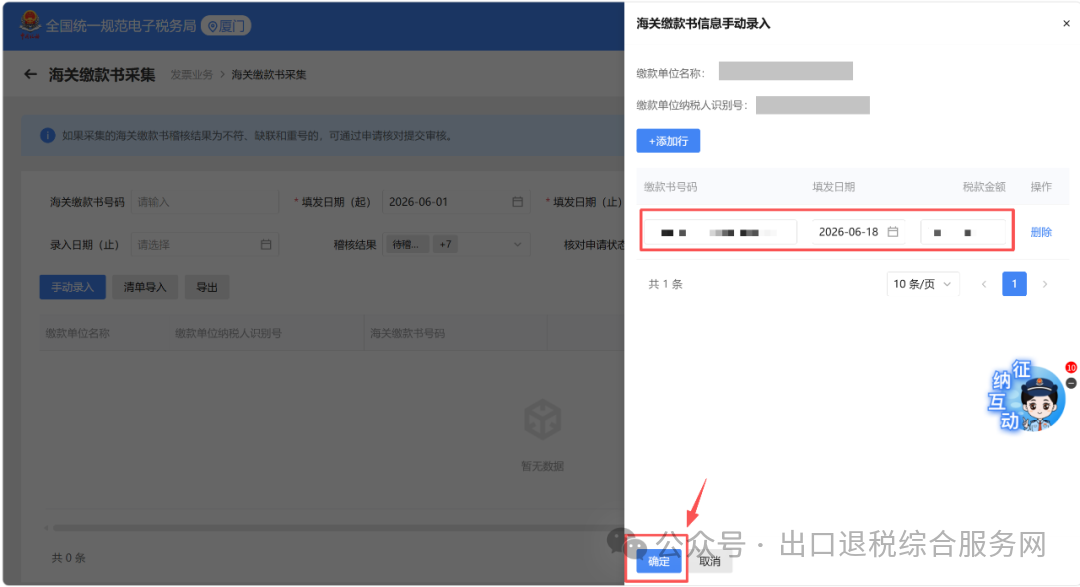Close the 海关缴款书信息手动录入 panel
Image resolution: width=1080 pixels, height=587 pixels.
tap(1066, 23)
